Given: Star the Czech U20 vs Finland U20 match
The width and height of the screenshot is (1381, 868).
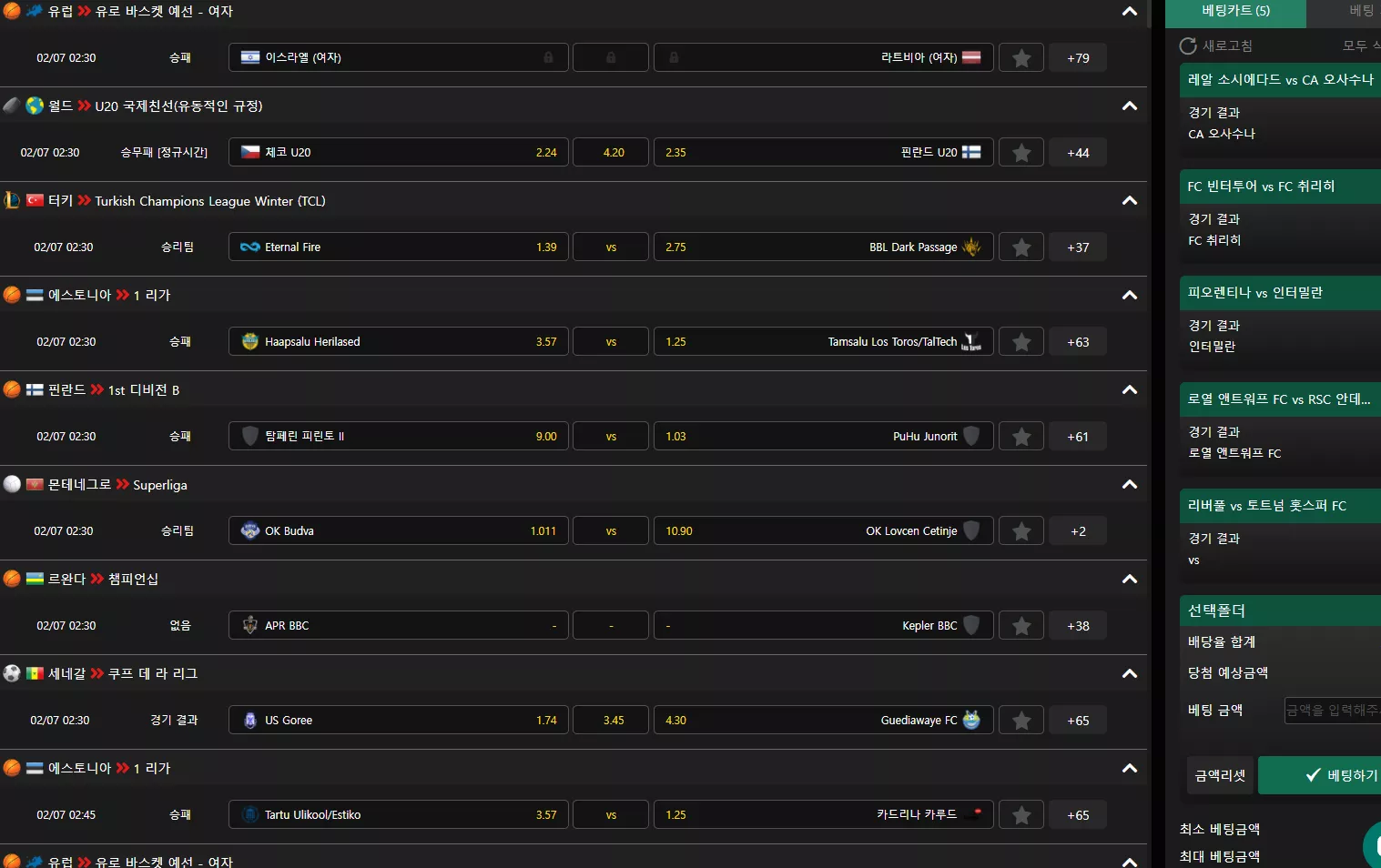Looking at the screenshot, I should [1021, 153].
